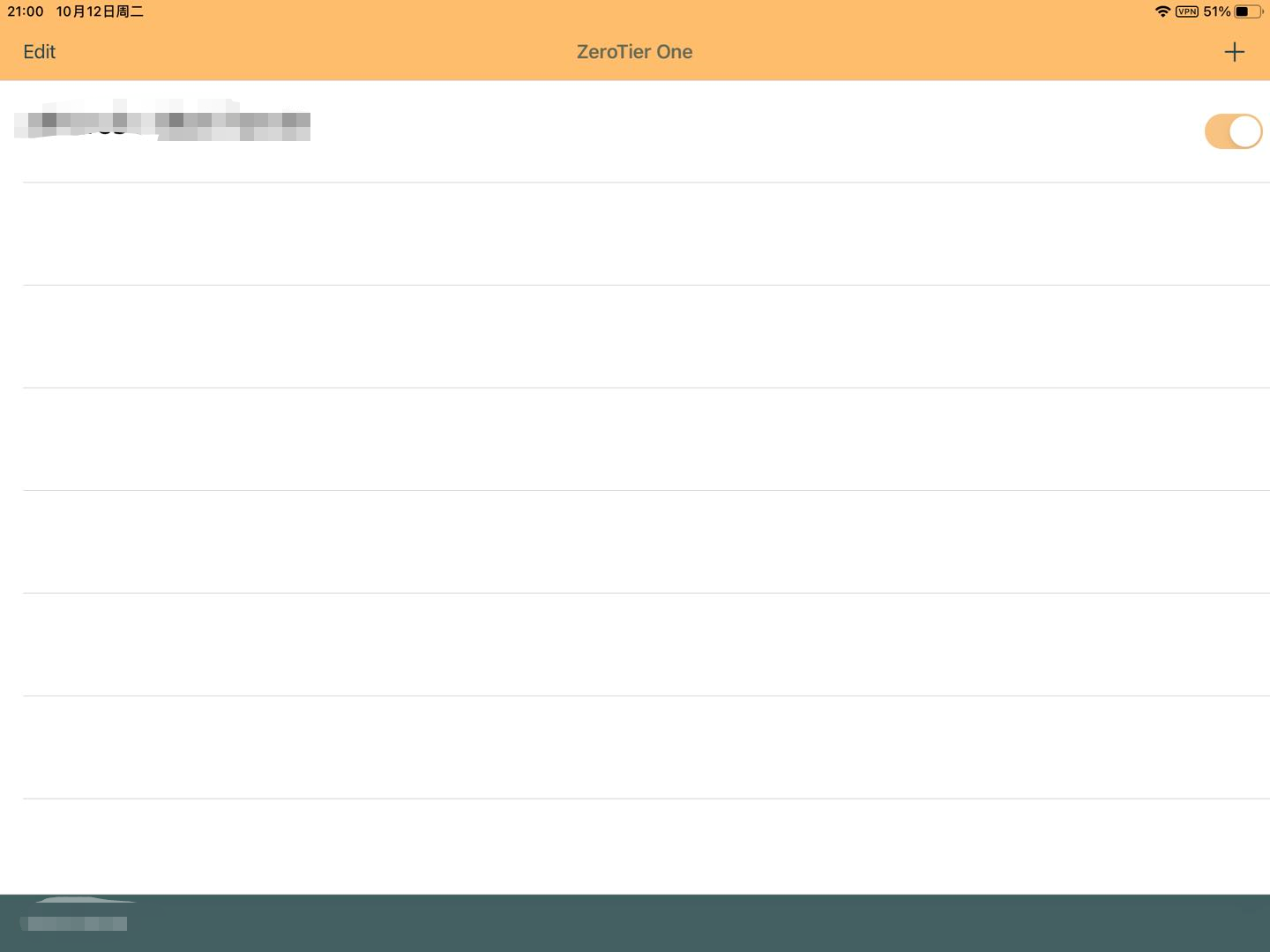Screen dimensions: 1270x952
Task: Click the Edit button
Action: click(x=38, y=51)
